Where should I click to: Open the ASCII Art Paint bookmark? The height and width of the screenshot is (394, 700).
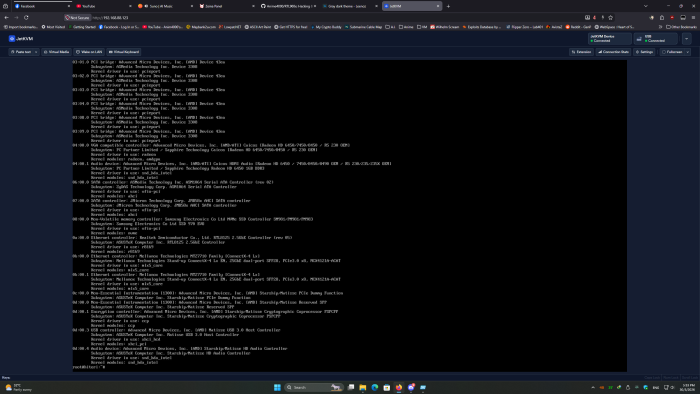[x=258, y=27]
